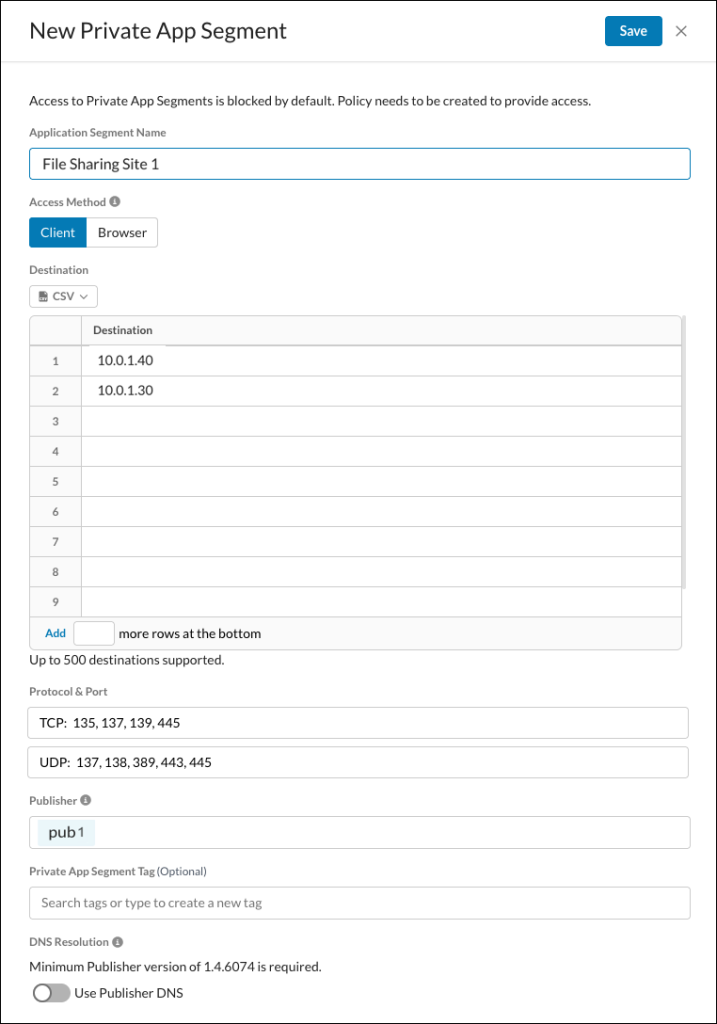Open the TCP ports field
This screenshot has height=1024, width=717.
[358, 723]
